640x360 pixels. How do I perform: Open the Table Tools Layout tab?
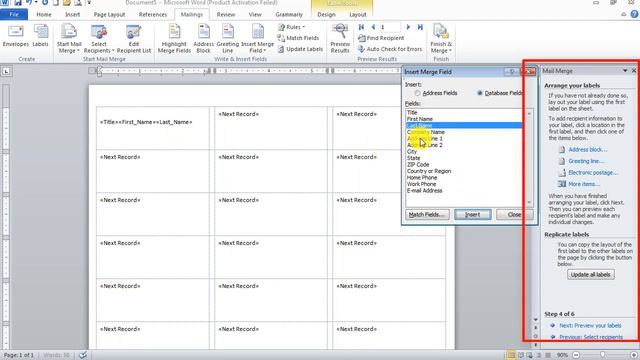(358, 14)
